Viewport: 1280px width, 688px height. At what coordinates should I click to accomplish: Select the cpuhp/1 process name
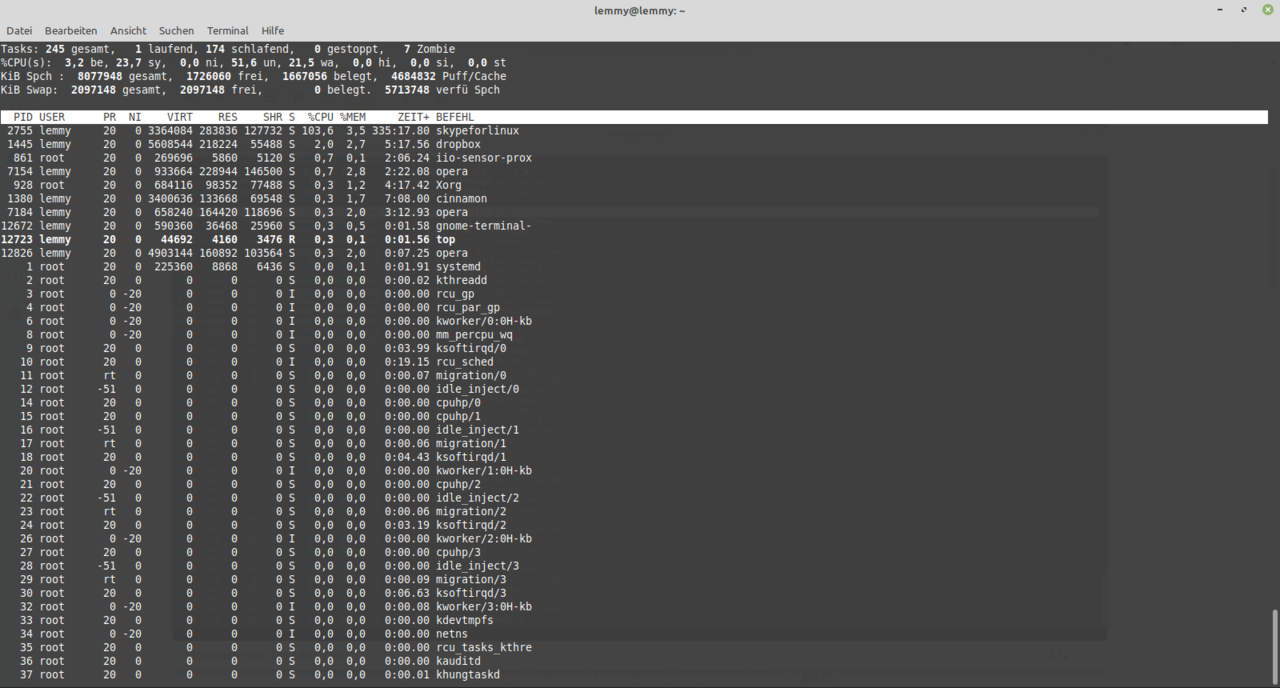pyautogui.click(x=458, y=416)
